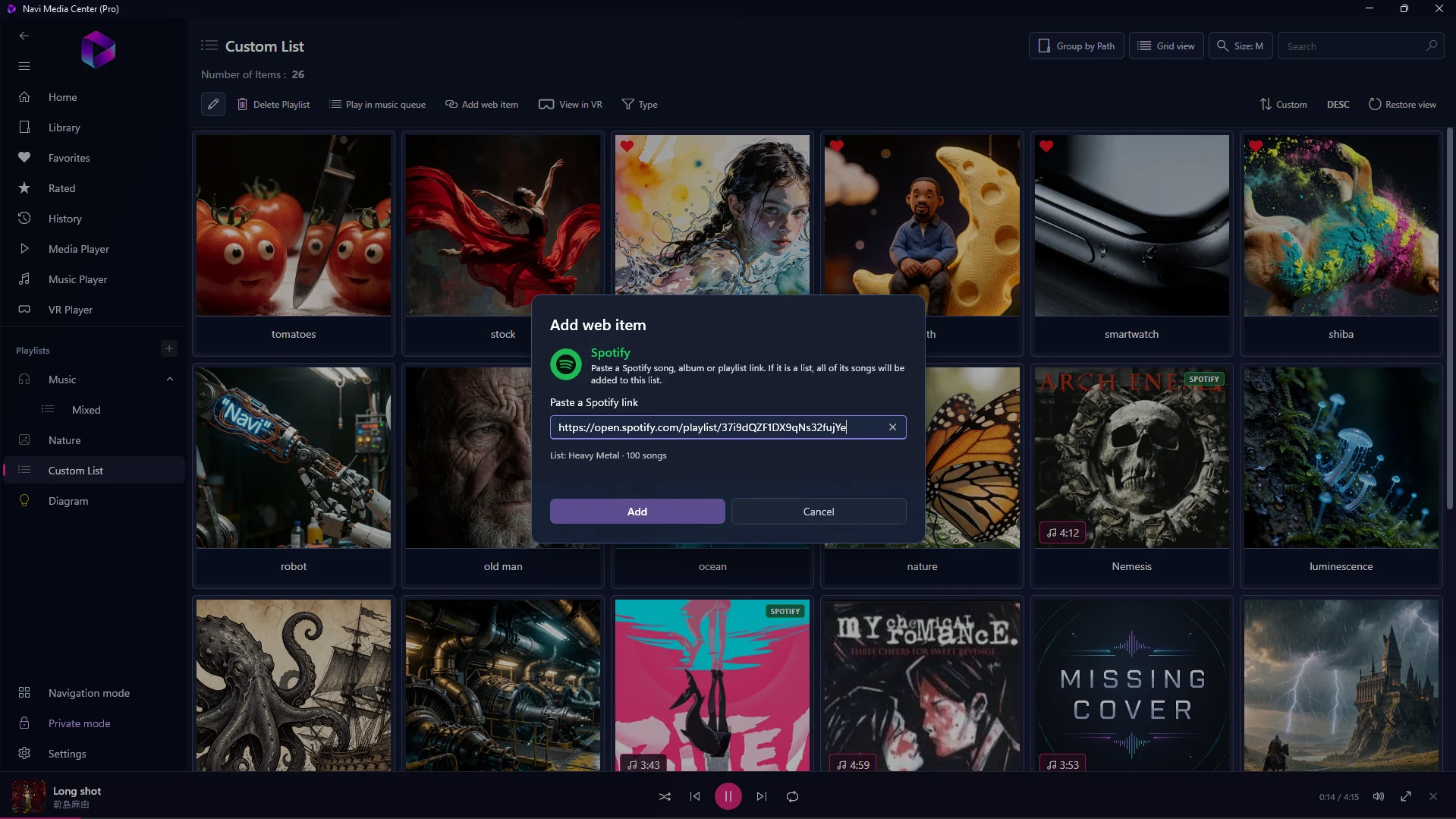The width and height of the screenshot is (1456, 819).
Task: Open the Rated section
Action: pyautogui.click(x=93, y=188)
